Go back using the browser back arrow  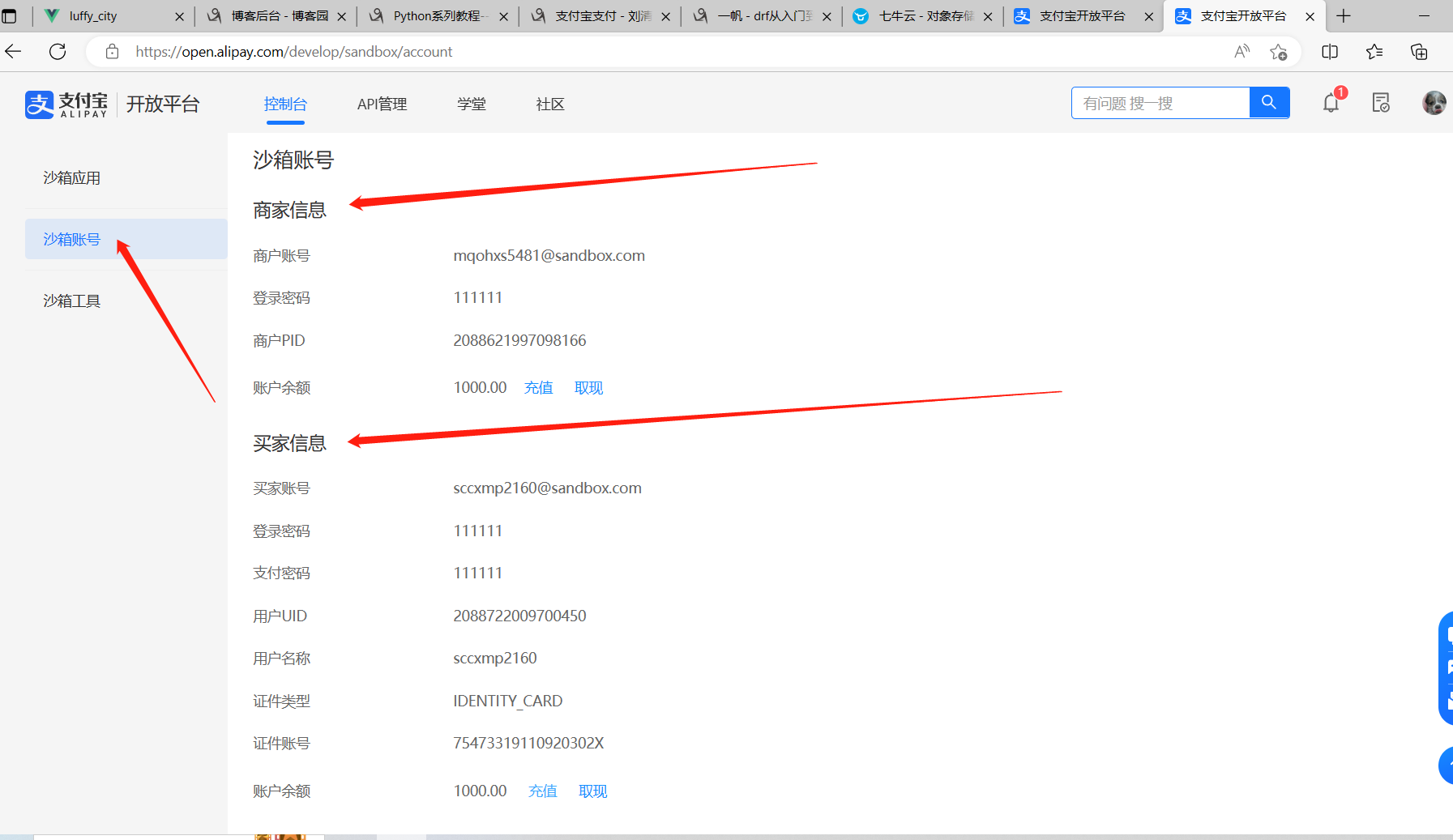pyautogui.click(x=14, y=52)
